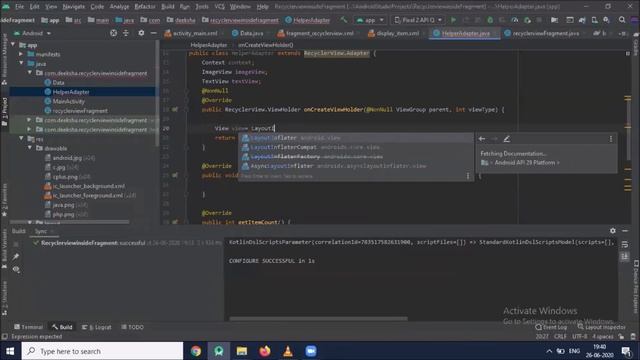Click the Select Opened File target icon in Project panel
The height and width of the screenshot is (360, 640).
pyautogui.click(x=113, y=33)
